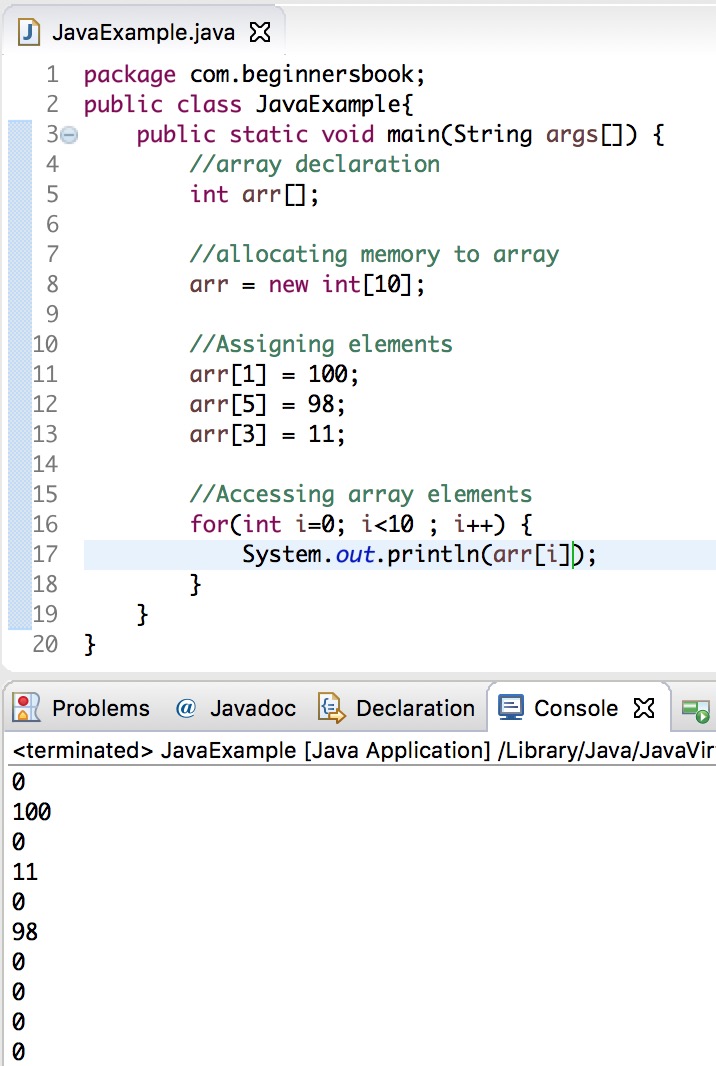This screenshot has height=1066, width=716.
Task: Click the Javadoc @ icon
Action: point(186,708)
